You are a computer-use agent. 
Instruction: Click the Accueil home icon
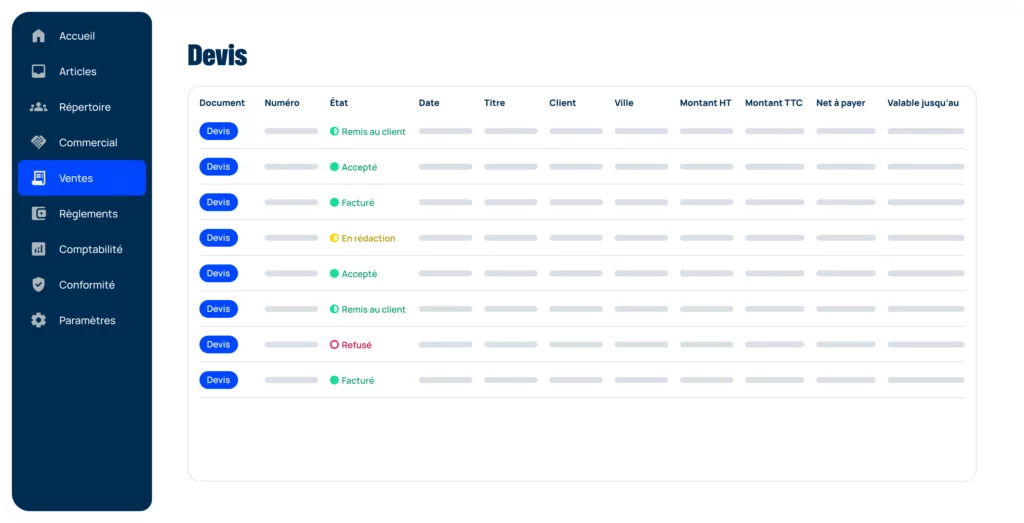point(39,36)
